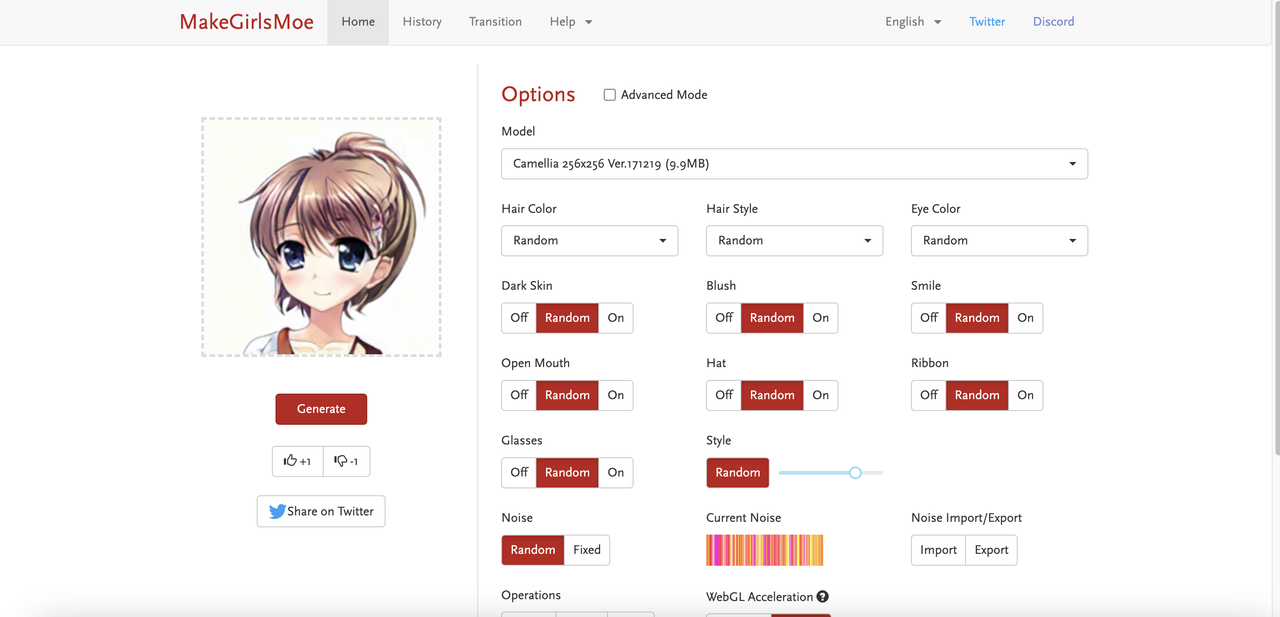Expand the Hair Color dropdown

click(x=589, y=240)
